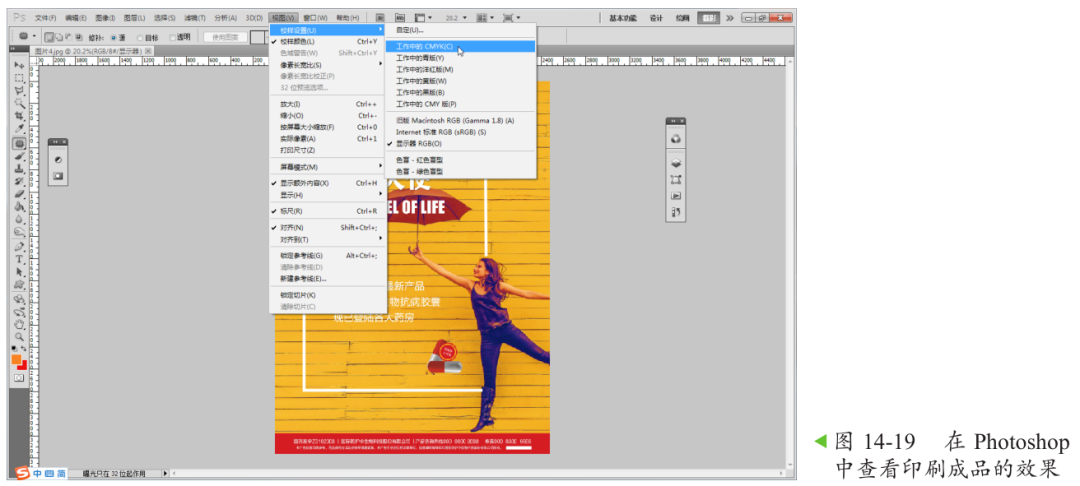Choose 工作中的 CMYK proof setup
The width and height of the screenshot is (1080, 486).
click(459, 46)
